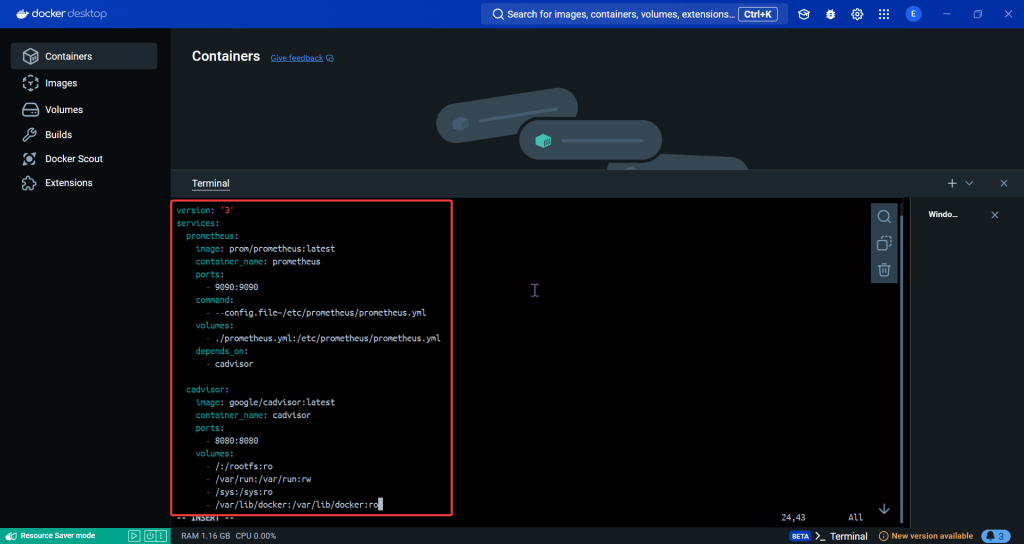Click the Docker engine play button in status bar
The width and height of the screenshot is (1024, 544).
pos(134,536)
